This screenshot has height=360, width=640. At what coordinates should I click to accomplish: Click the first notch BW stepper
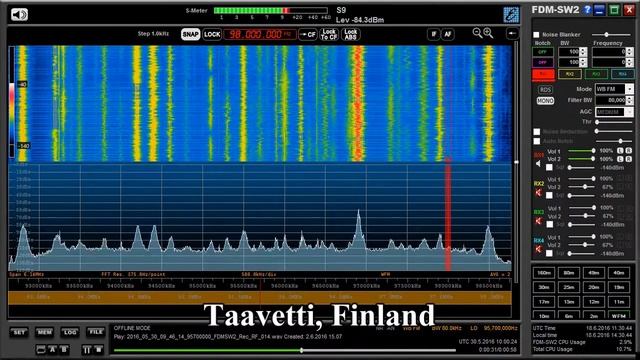[x=583, y=52]
